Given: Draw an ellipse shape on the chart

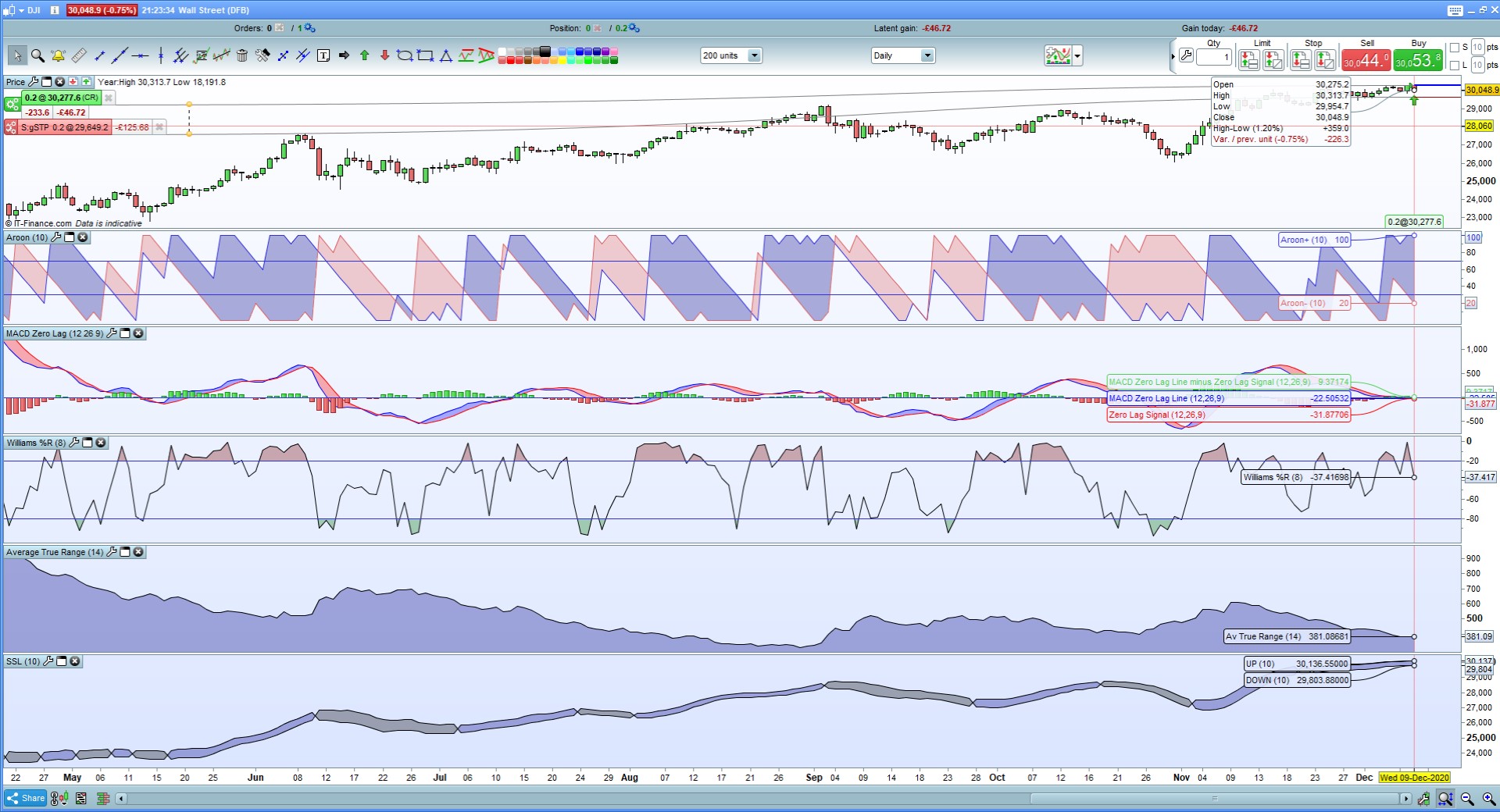Looking at the screenshot, I should (405, 55).
